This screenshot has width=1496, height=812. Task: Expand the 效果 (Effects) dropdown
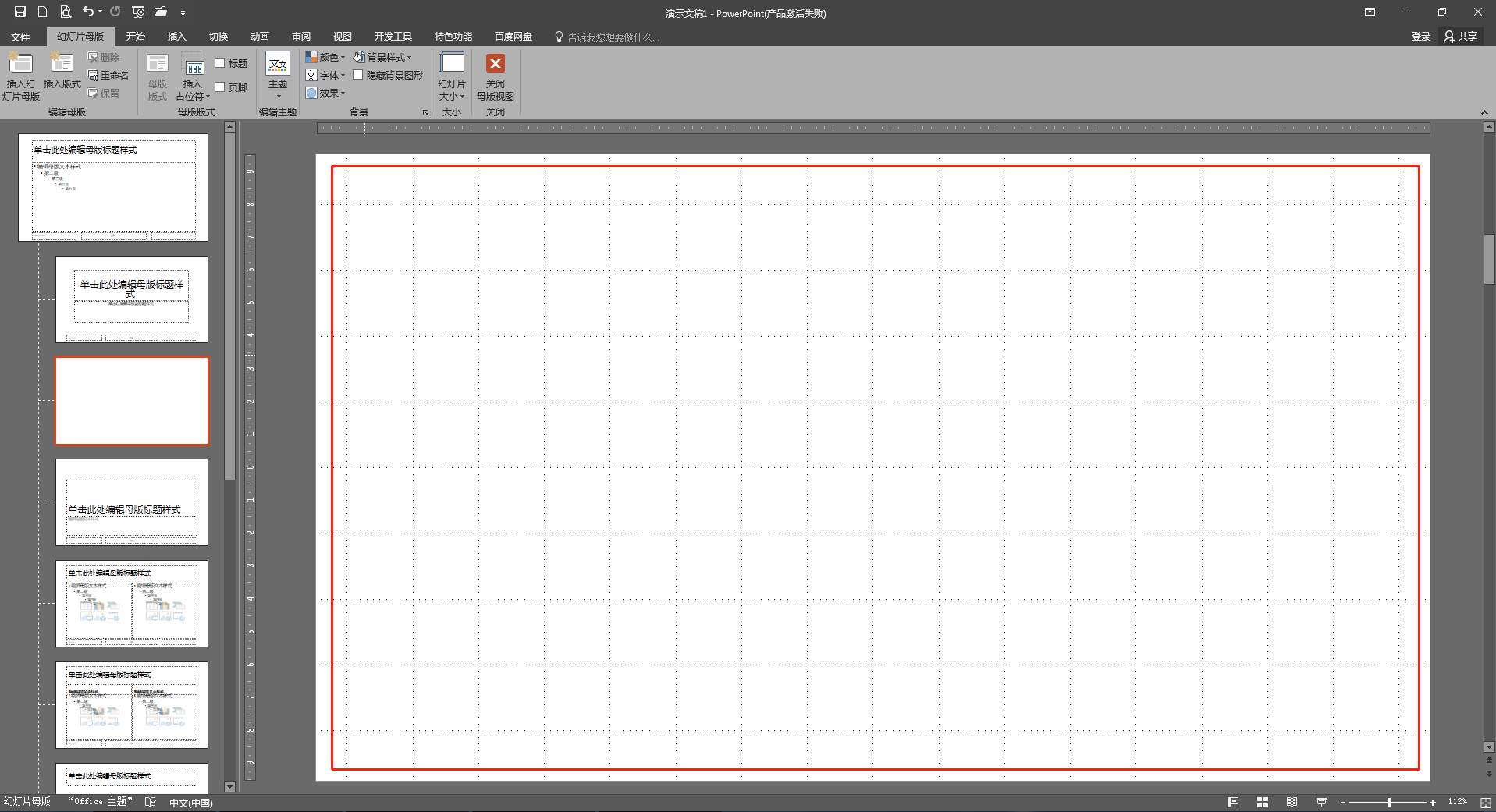click(x=325, y=93)
